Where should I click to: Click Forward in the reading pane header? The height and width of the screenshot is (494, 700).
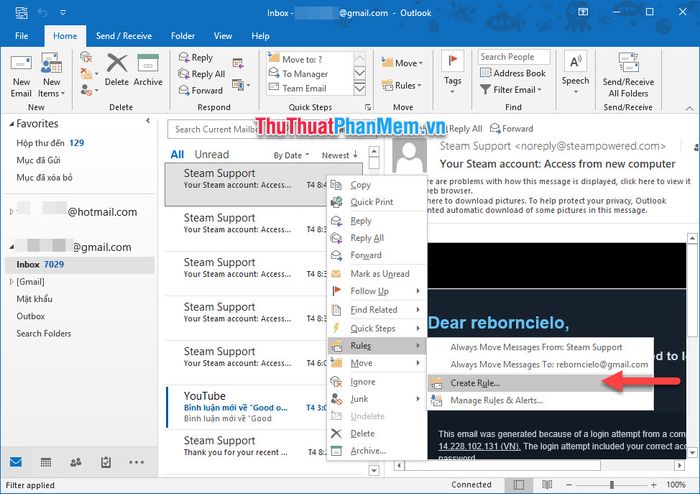click(512, 129)
